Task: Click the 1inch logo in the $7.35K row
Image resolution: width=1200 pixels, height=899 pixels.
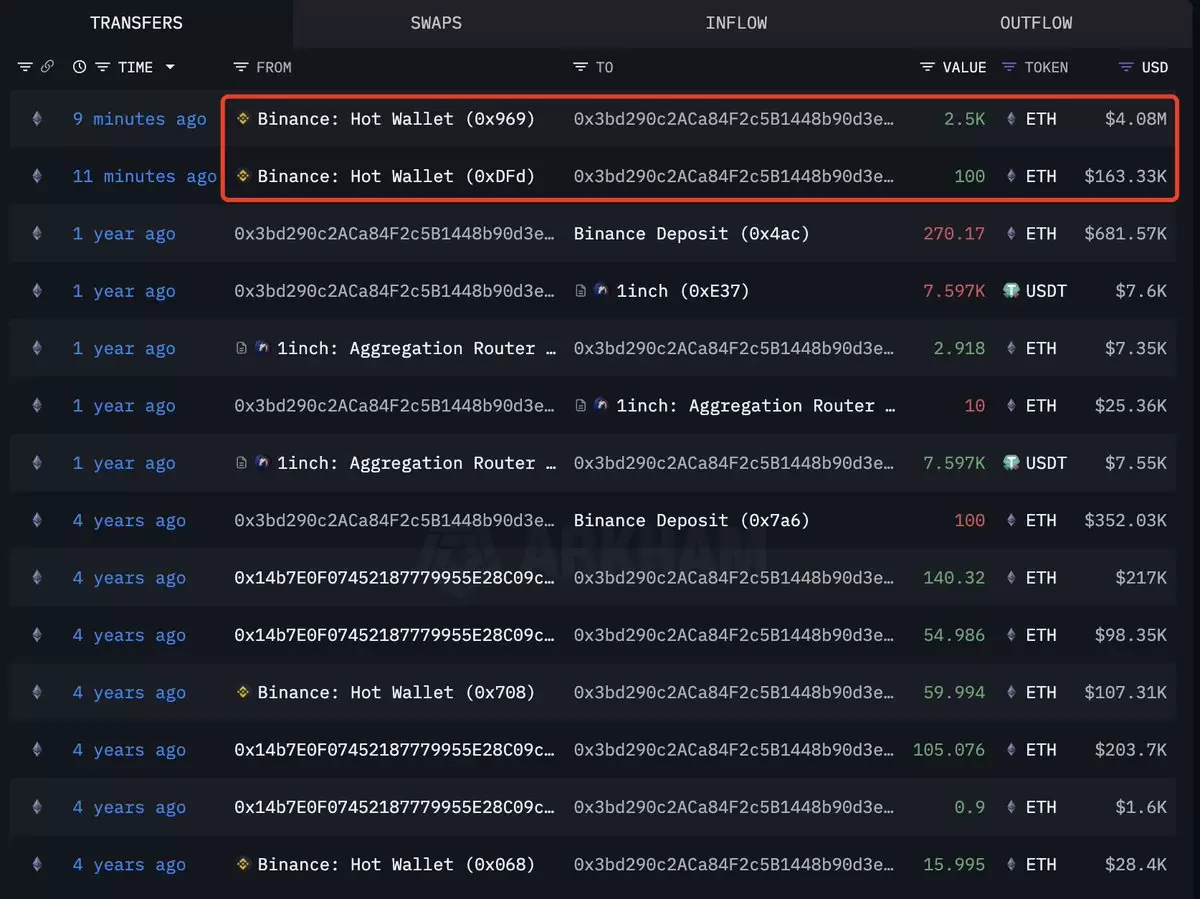Action: click(x=262, y=348)
